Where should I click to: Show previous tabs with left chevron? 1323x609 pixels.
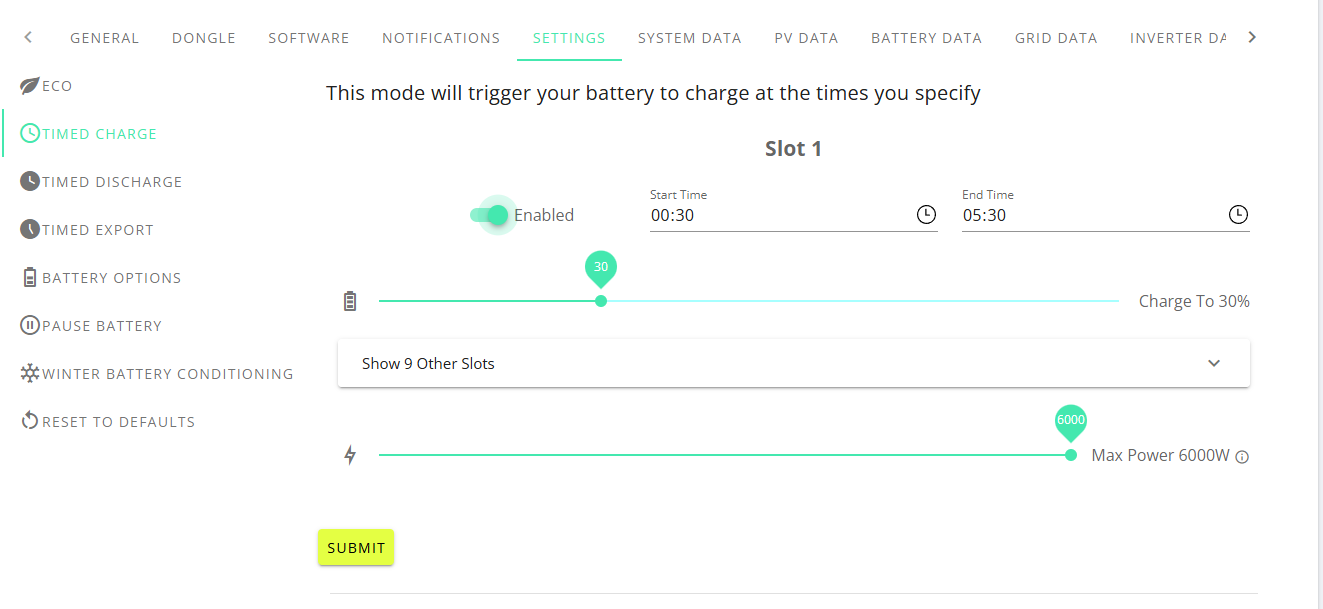28,37
